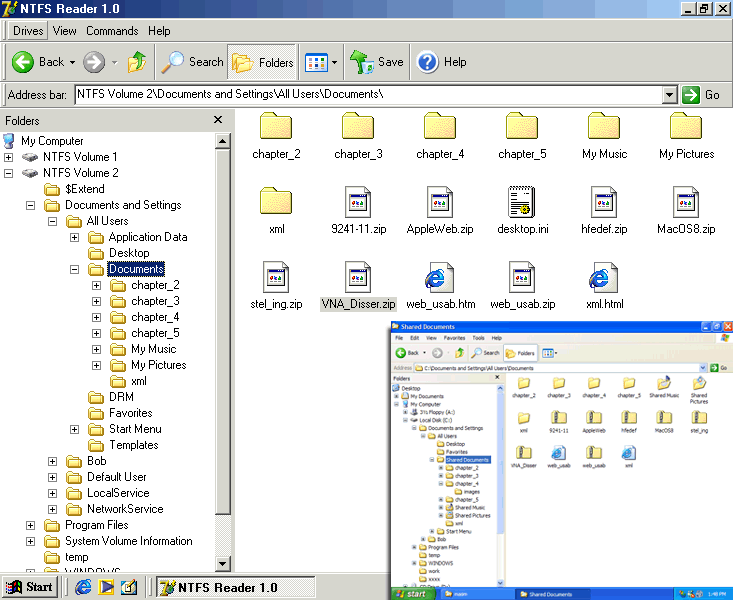The width and height of the screenshot is (733, 600).
Task: Open the Commands menu
Action: pyautogui.click(x=112, y=31)
